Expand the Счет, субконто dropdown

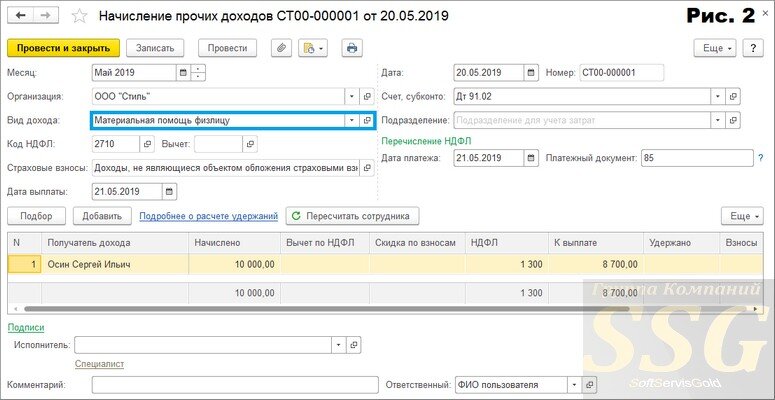click(x=718, y=97)
